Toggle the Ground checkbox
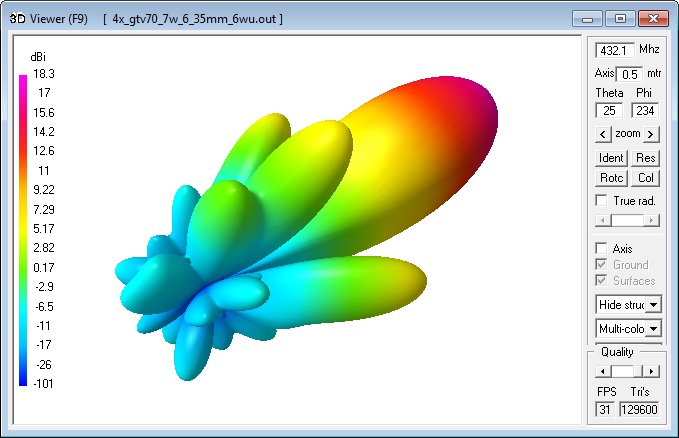679x438 pixels. [601, 264]
